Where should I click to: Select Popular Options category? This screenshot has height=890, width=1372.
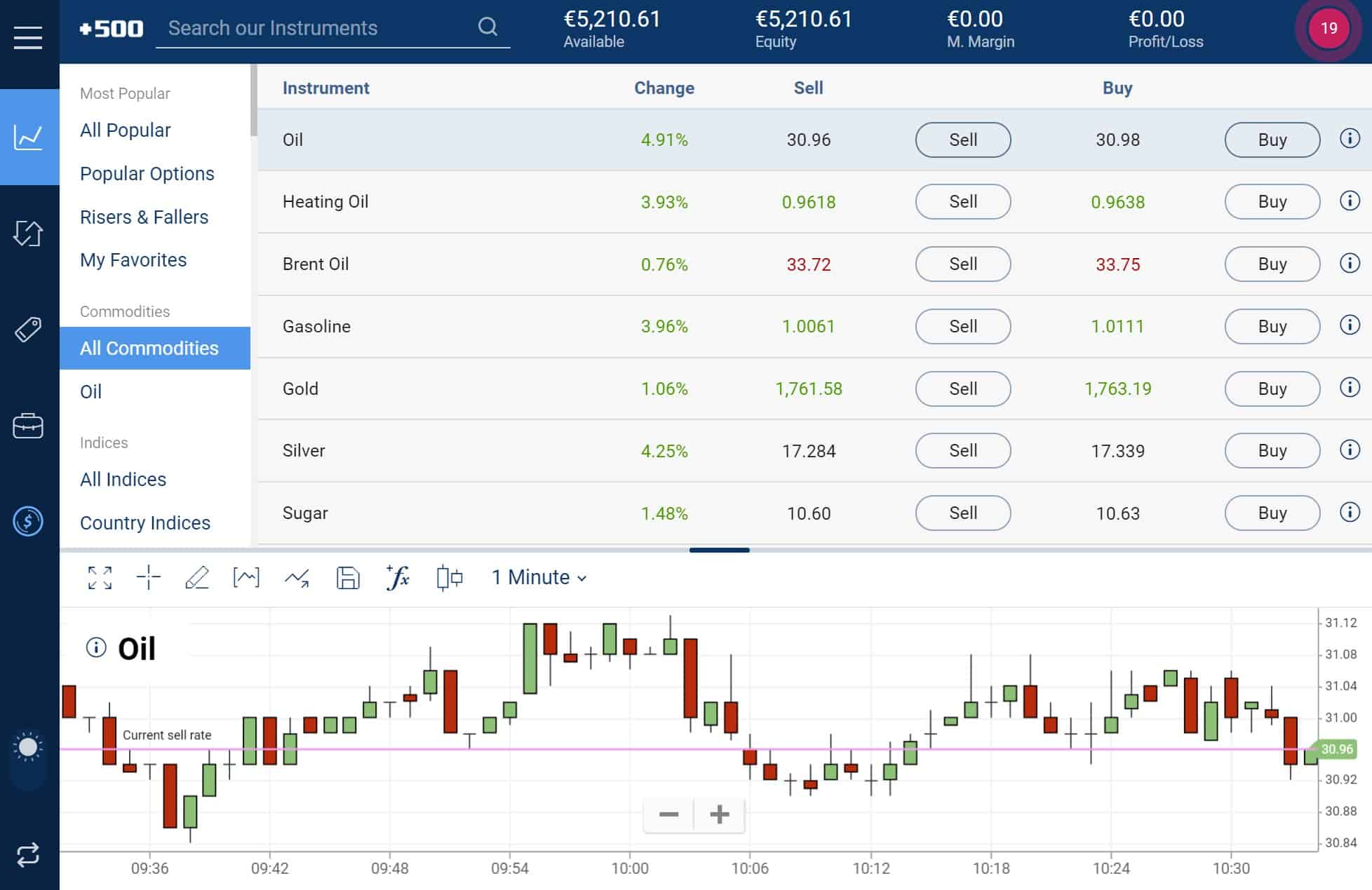(x=147, y=174)
